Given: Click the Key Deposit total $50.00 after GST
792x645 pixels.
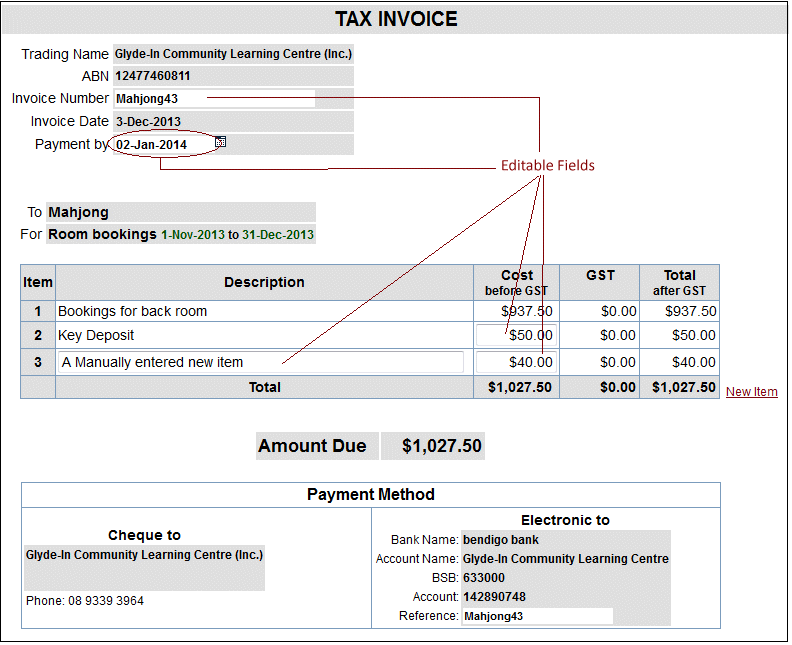Looking at the screenshot, I should click(x=694, y=335).
